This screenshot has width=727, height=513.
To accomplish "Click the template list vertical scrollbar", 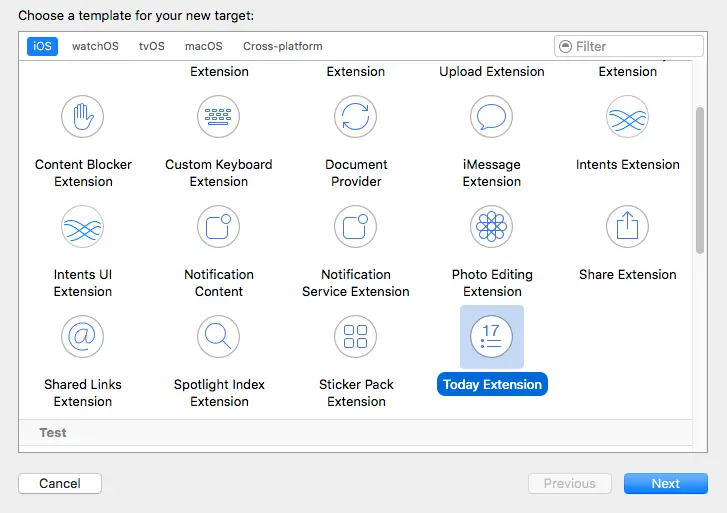I will pyautogui.click(x=700, y=180).
